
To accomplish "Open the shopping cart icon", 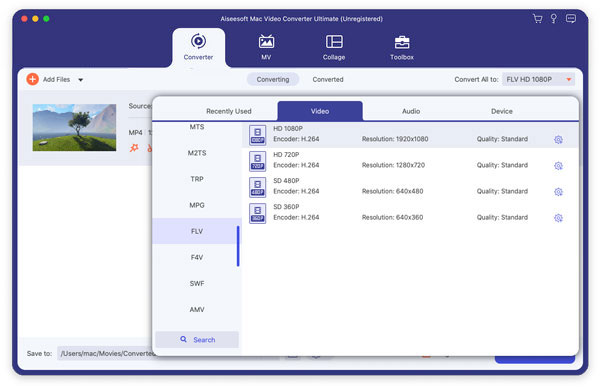I will coord(537,19).
